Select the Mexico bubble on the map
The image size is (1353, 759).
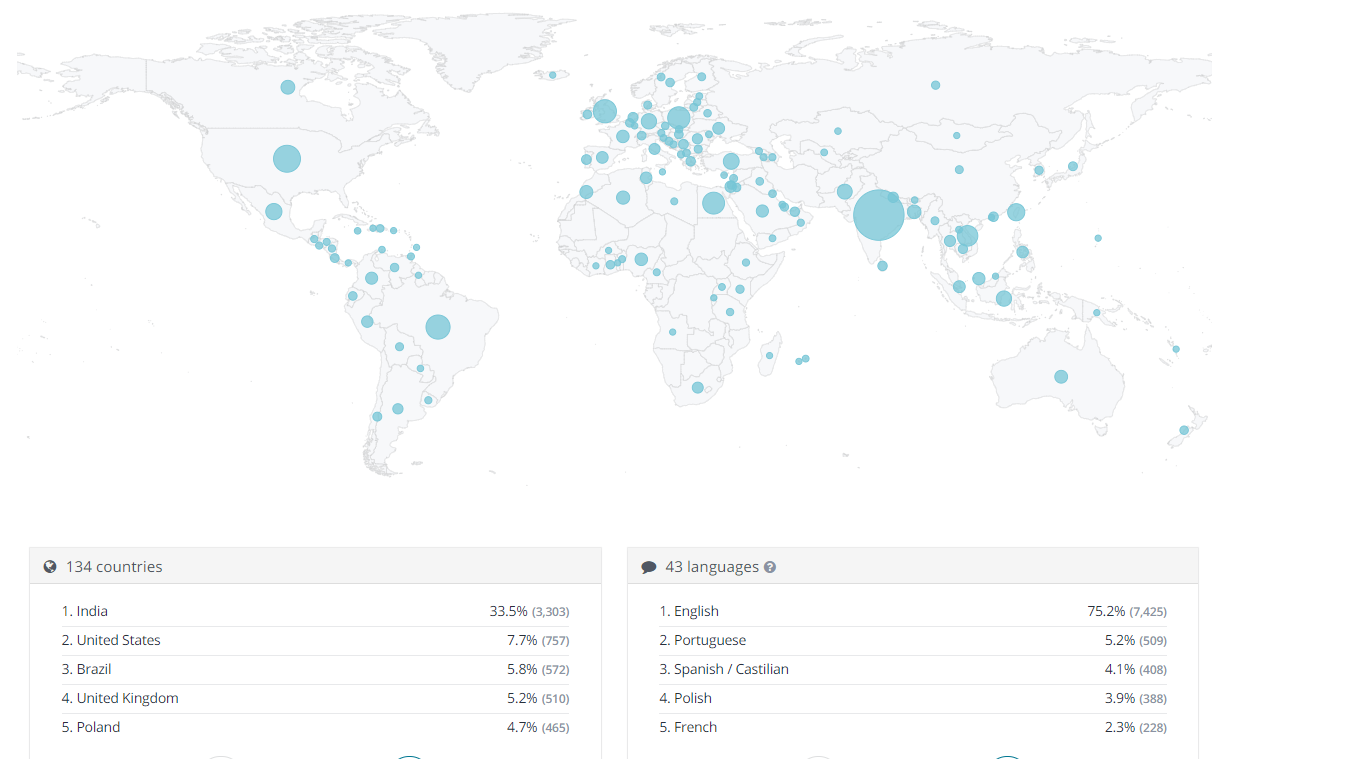pos(273,211)
